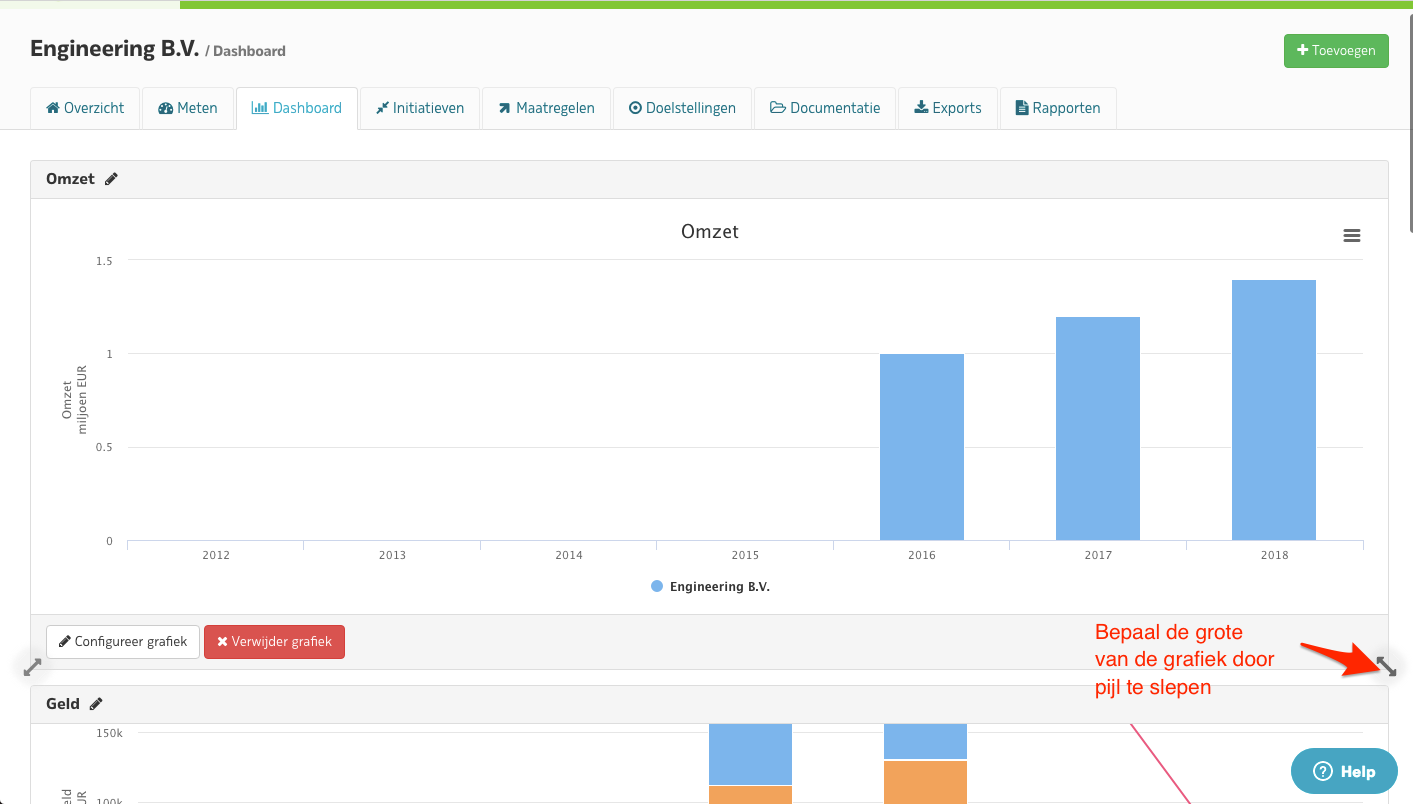Screen dimensions: 1413x804
Task: Go to the Initiatieven tab
Action: (x=420, y=108)
